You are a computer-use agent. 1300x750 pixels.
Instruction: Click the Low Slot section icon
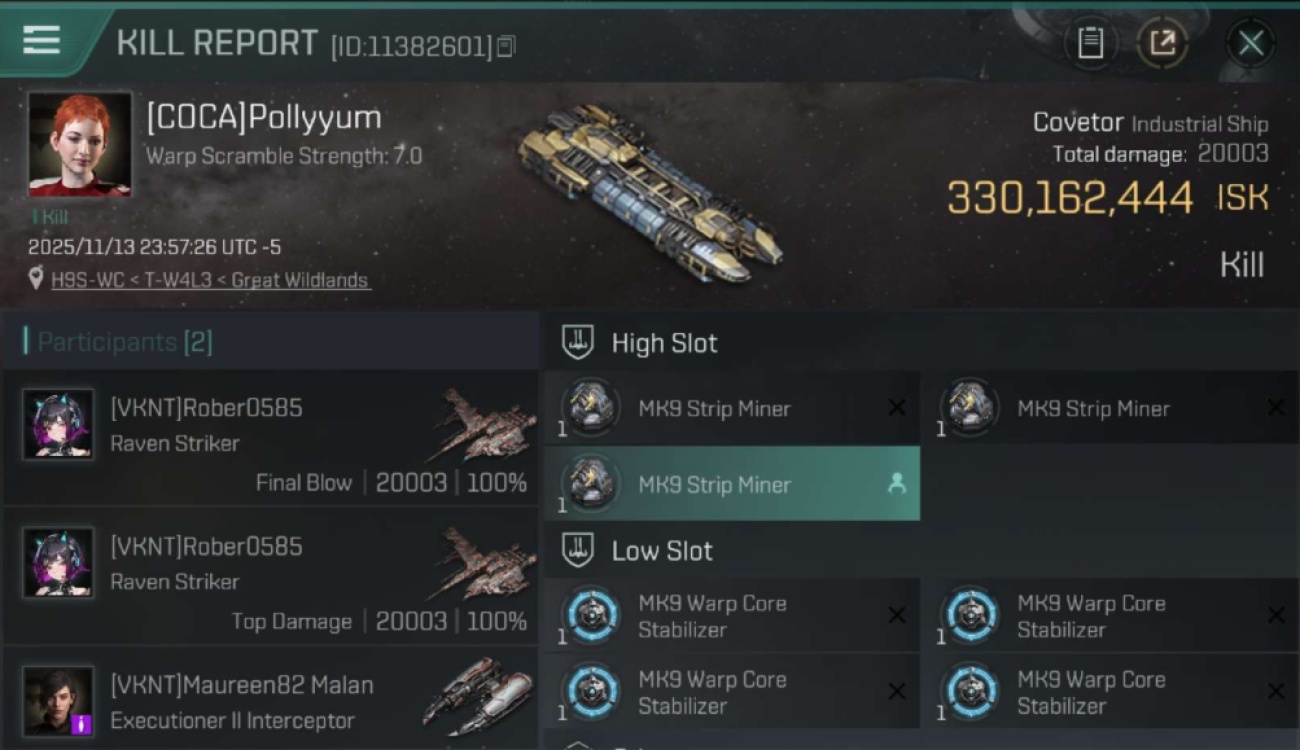[578, 550]
